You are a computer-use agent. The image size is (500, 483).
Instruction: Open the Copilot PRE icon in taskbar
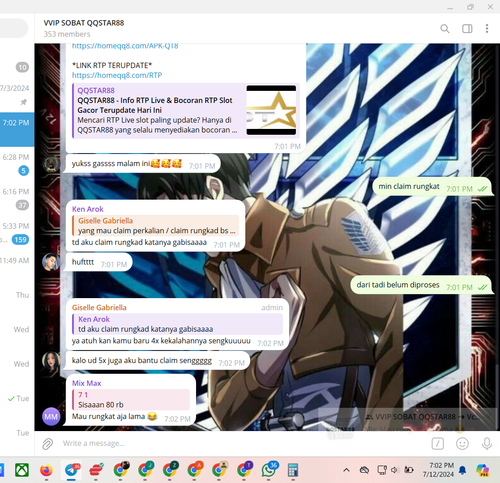pyautogui.click(x=482, y=470)
